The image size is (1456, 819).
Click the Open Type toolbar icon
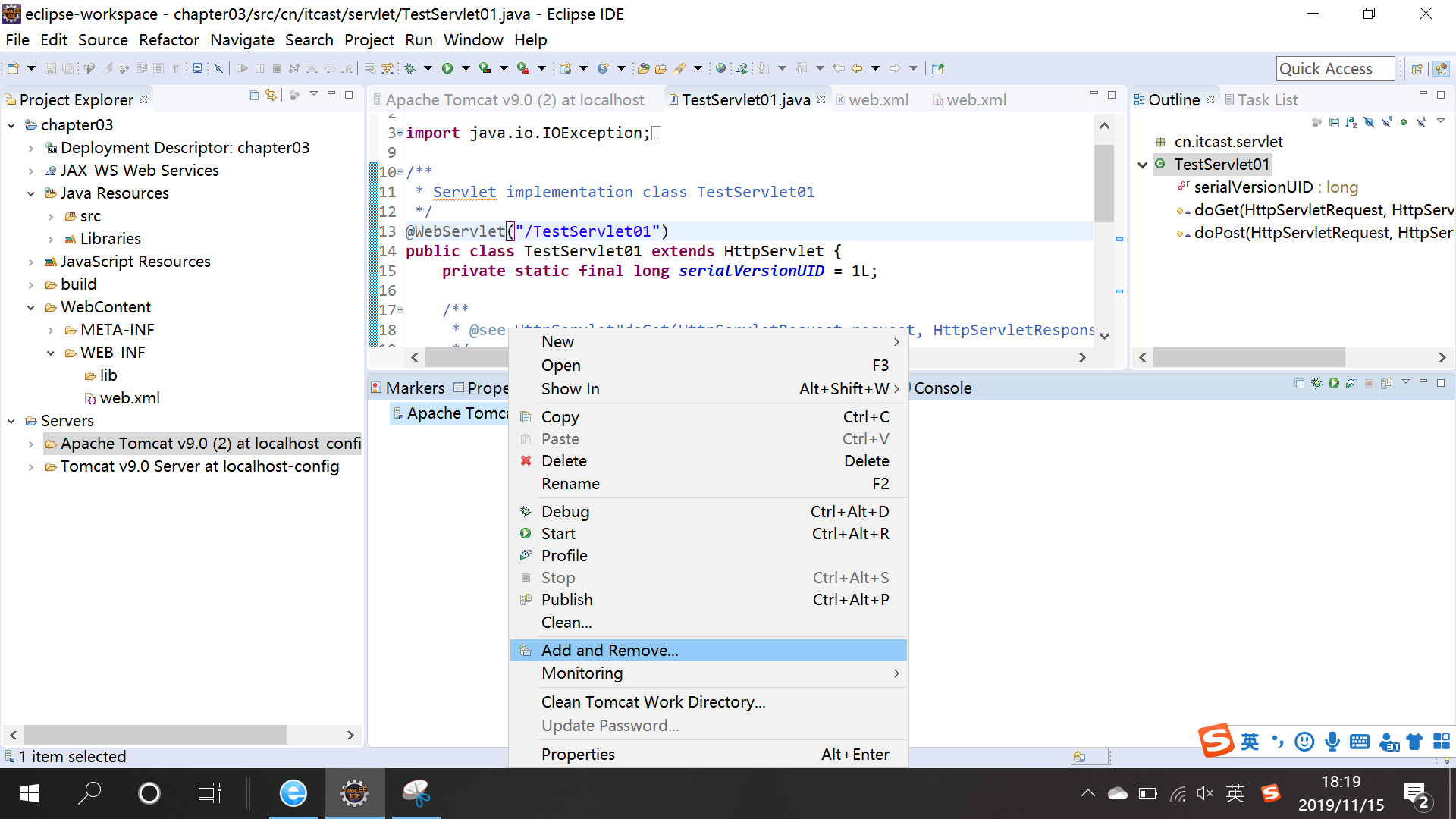tap(643, 68)
